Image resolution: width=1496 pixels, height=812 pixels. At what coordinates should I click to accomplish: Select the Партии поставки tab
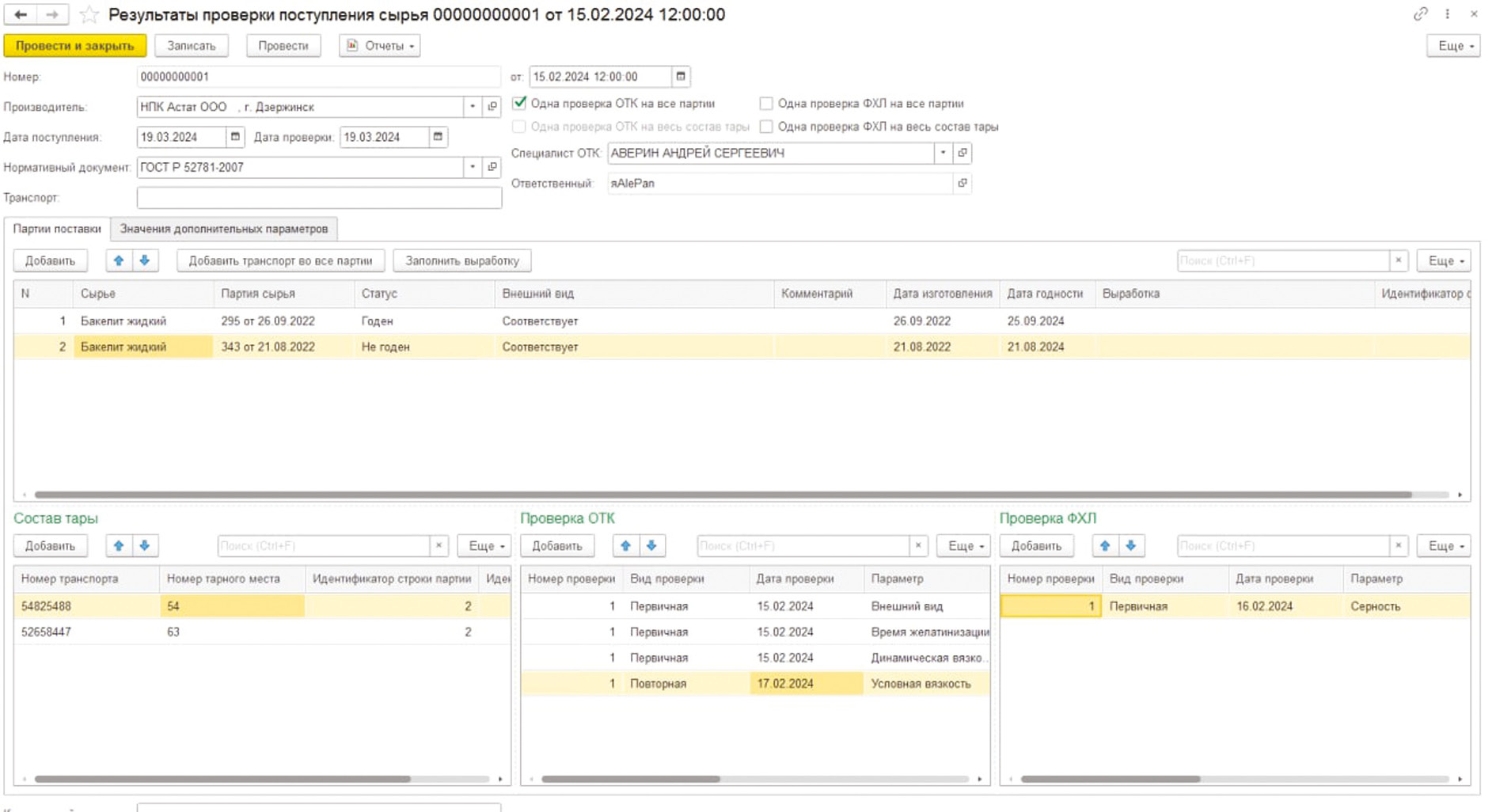(x=57, y=229)
